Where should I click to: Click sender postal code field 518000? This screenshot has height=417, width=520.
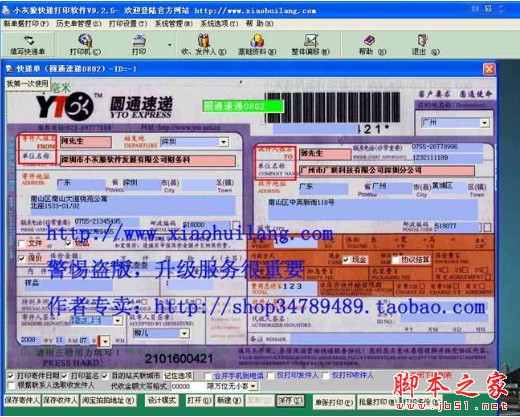[x=206, y=225]
